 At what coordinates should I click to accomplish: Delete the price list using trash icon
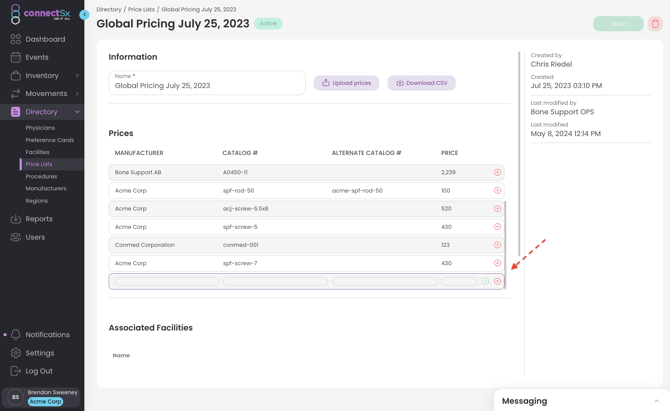pos(655,24)
